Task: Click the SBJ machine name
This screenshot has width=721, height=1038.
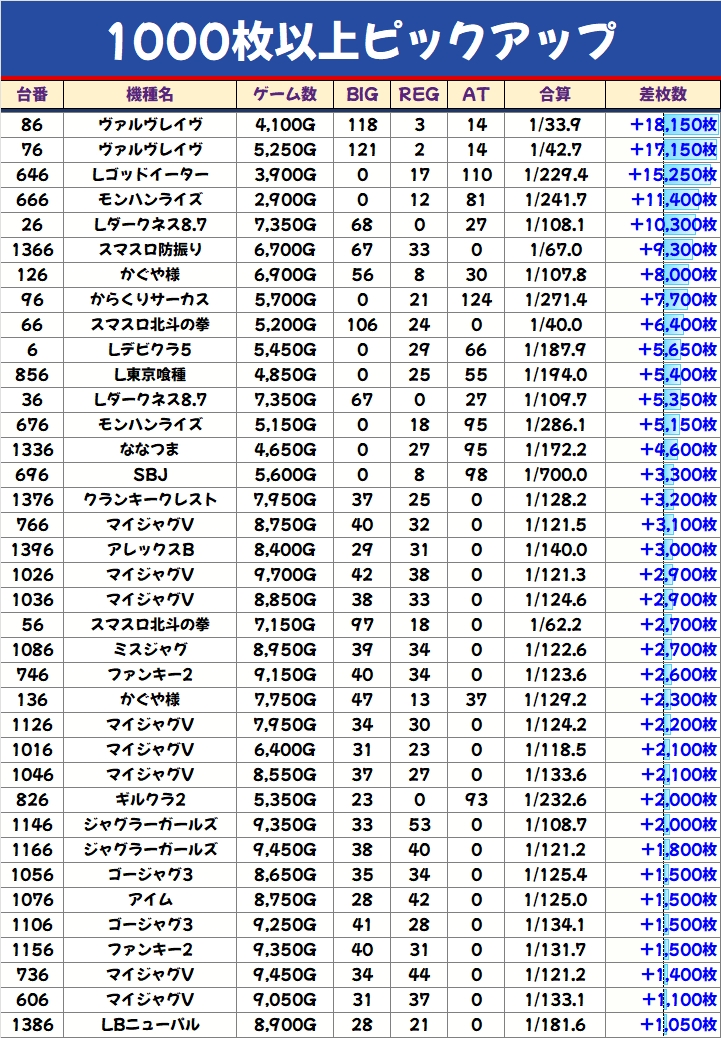Action: [150, 475]
